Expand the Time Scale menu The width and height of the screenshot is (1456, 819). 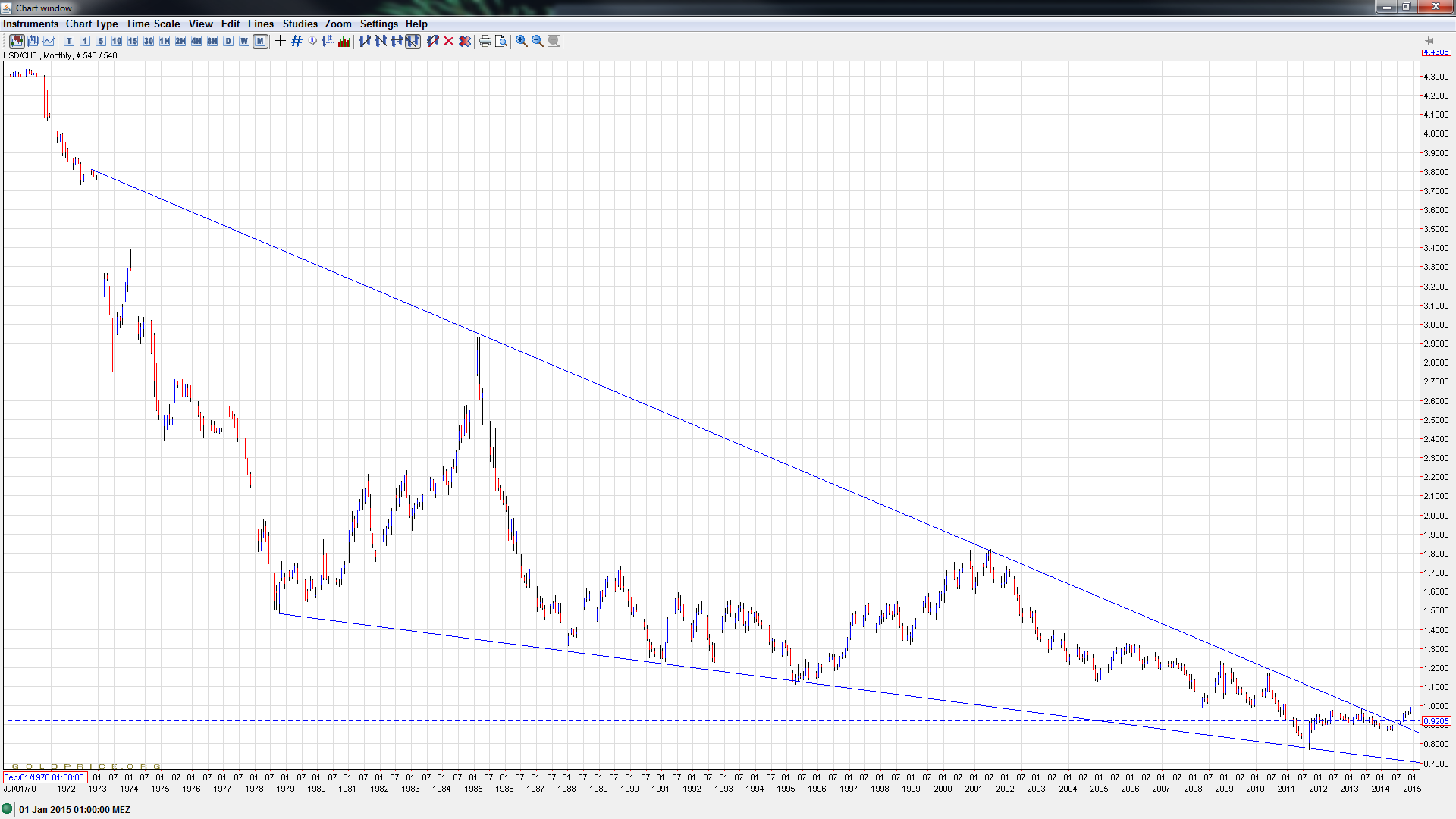pos(152,24)
